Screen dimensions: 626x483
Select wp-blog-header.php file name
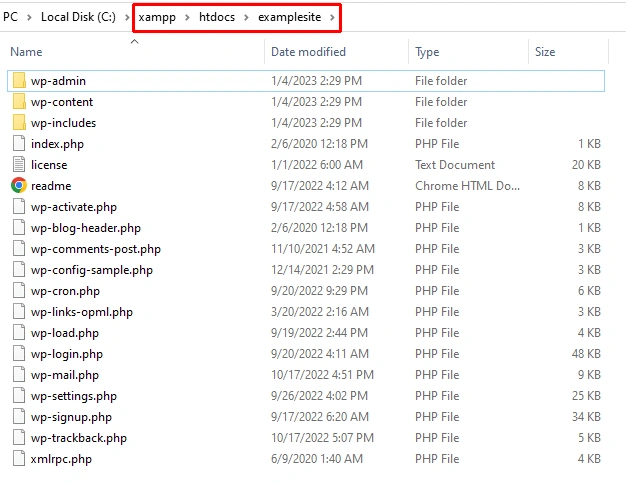click(86, 228)
